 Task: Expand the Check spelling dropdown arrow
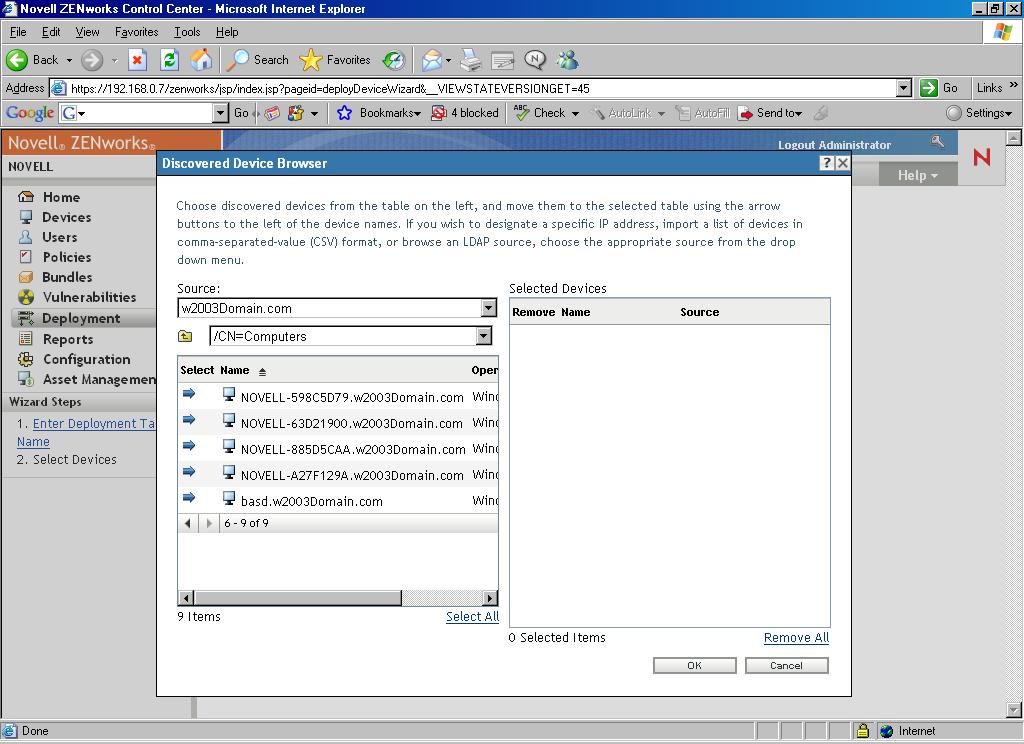click(x=575, y=114)
